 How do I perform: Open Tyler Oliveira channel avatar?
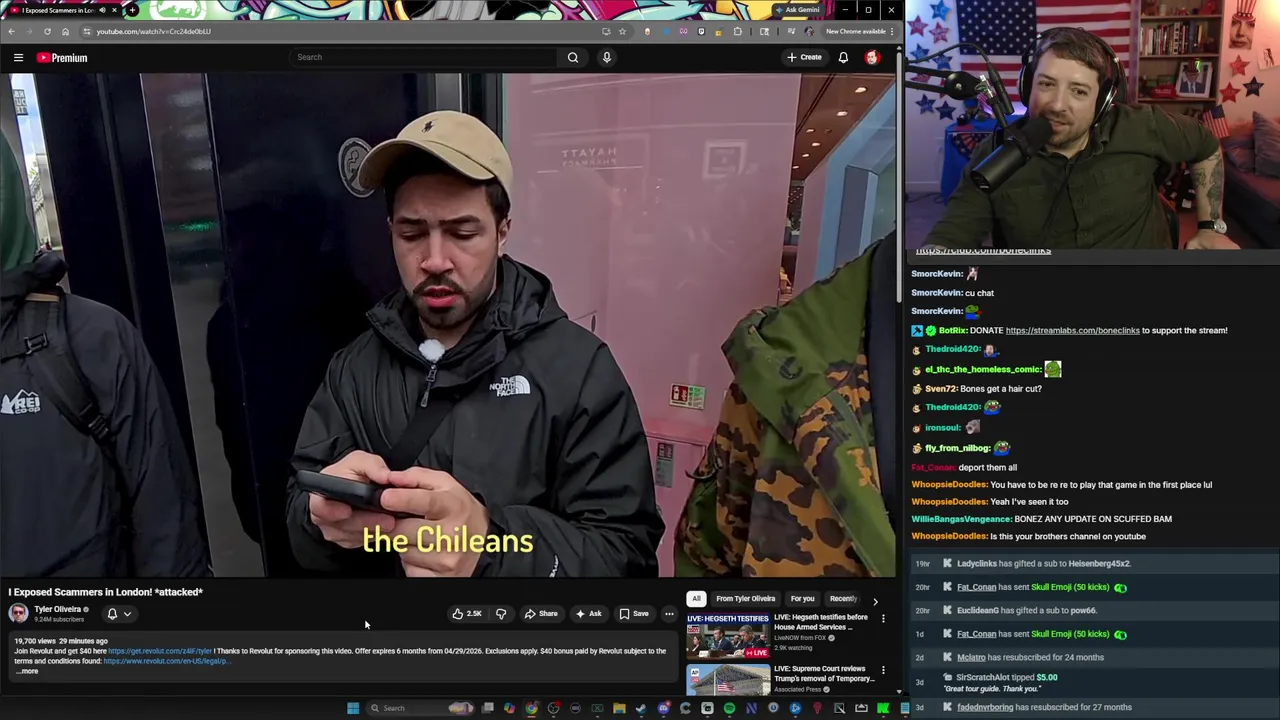pos(19,614)
